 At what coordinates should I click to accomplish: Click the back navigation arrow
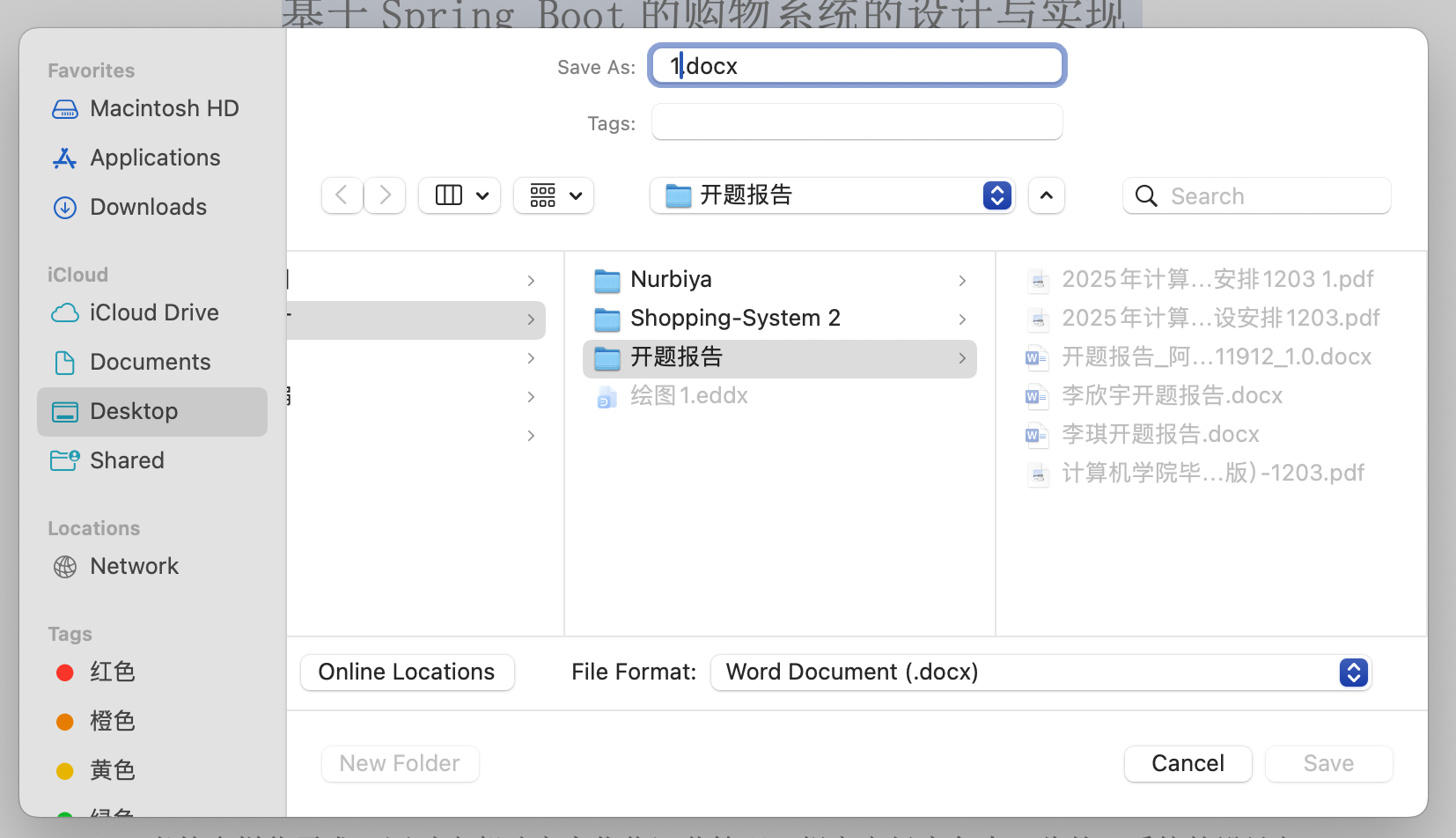pos(342,195)
